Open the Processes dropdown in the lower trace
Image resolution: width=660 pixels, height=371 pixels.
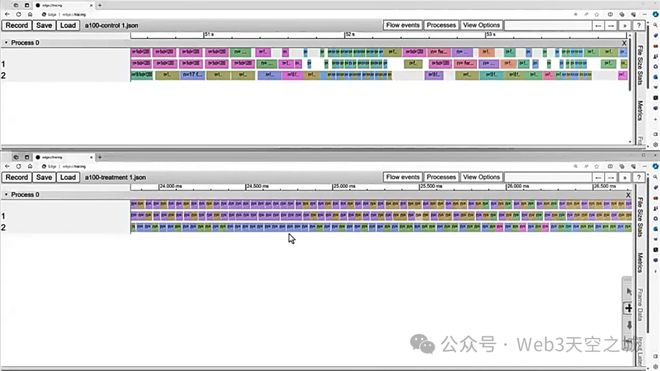(441, 177)
